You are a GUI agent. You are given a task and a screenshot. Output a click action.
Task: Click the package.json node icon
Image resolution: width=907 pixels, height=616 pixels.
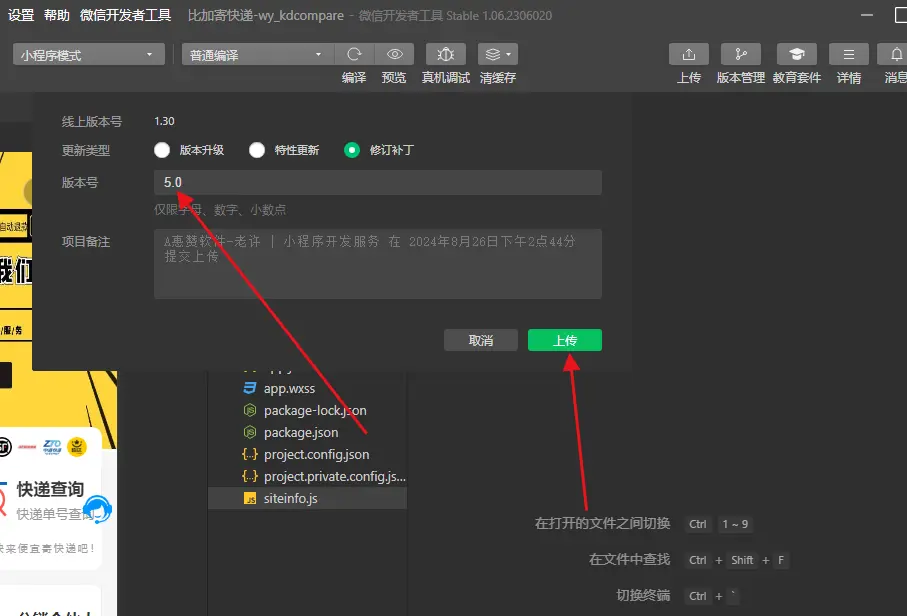(x=250, y=432)
